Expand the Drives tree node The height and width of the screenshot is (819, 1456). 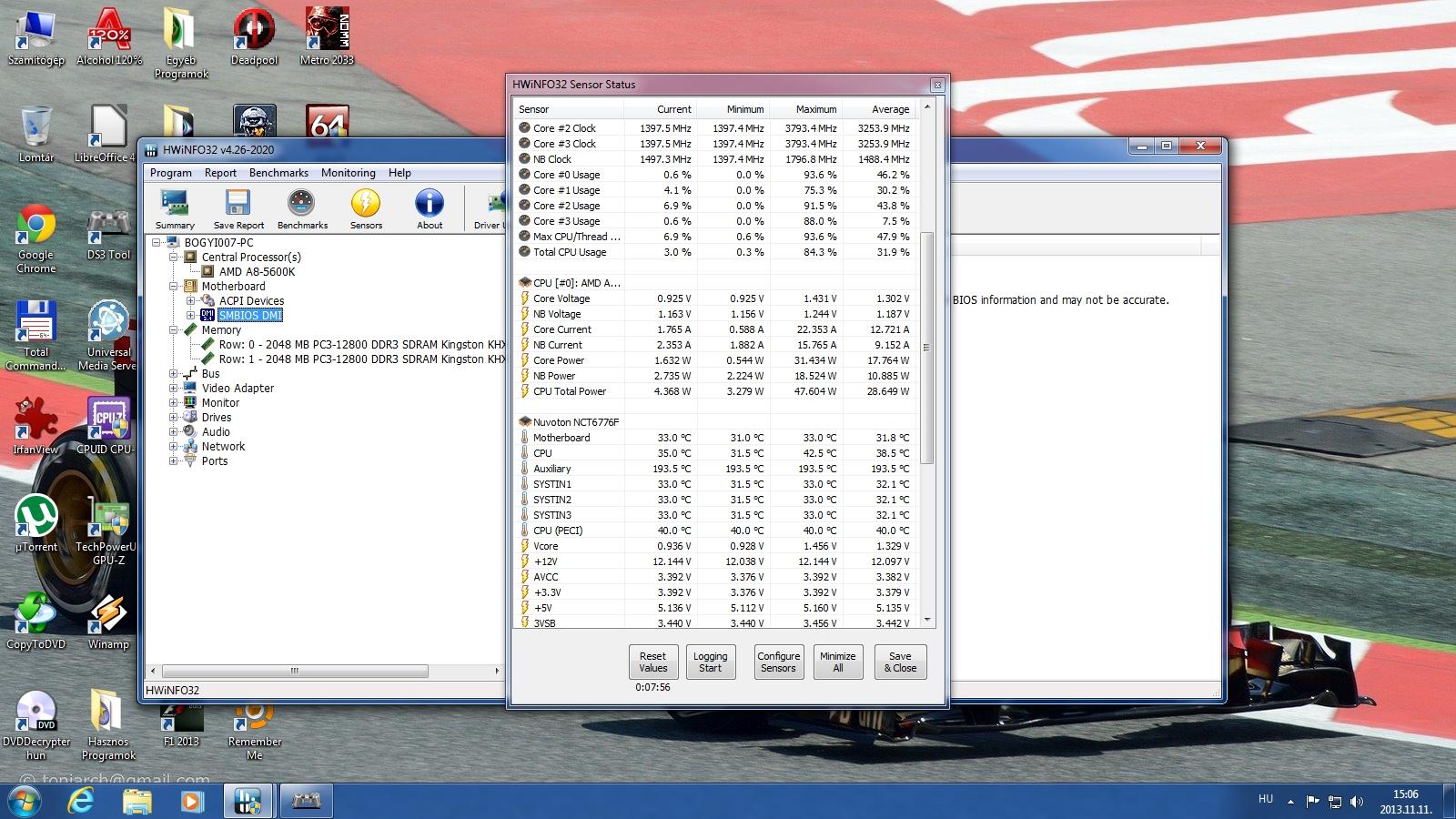coord(173,418)
